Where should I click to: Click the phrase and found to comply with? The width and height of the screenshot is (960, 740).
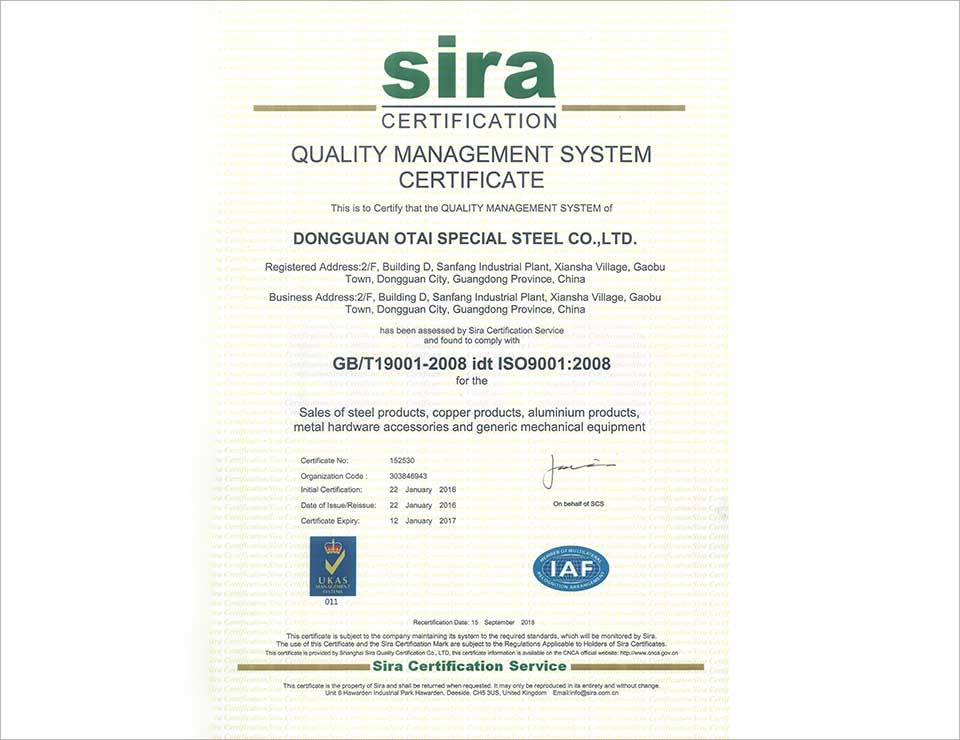click(471, 340)
